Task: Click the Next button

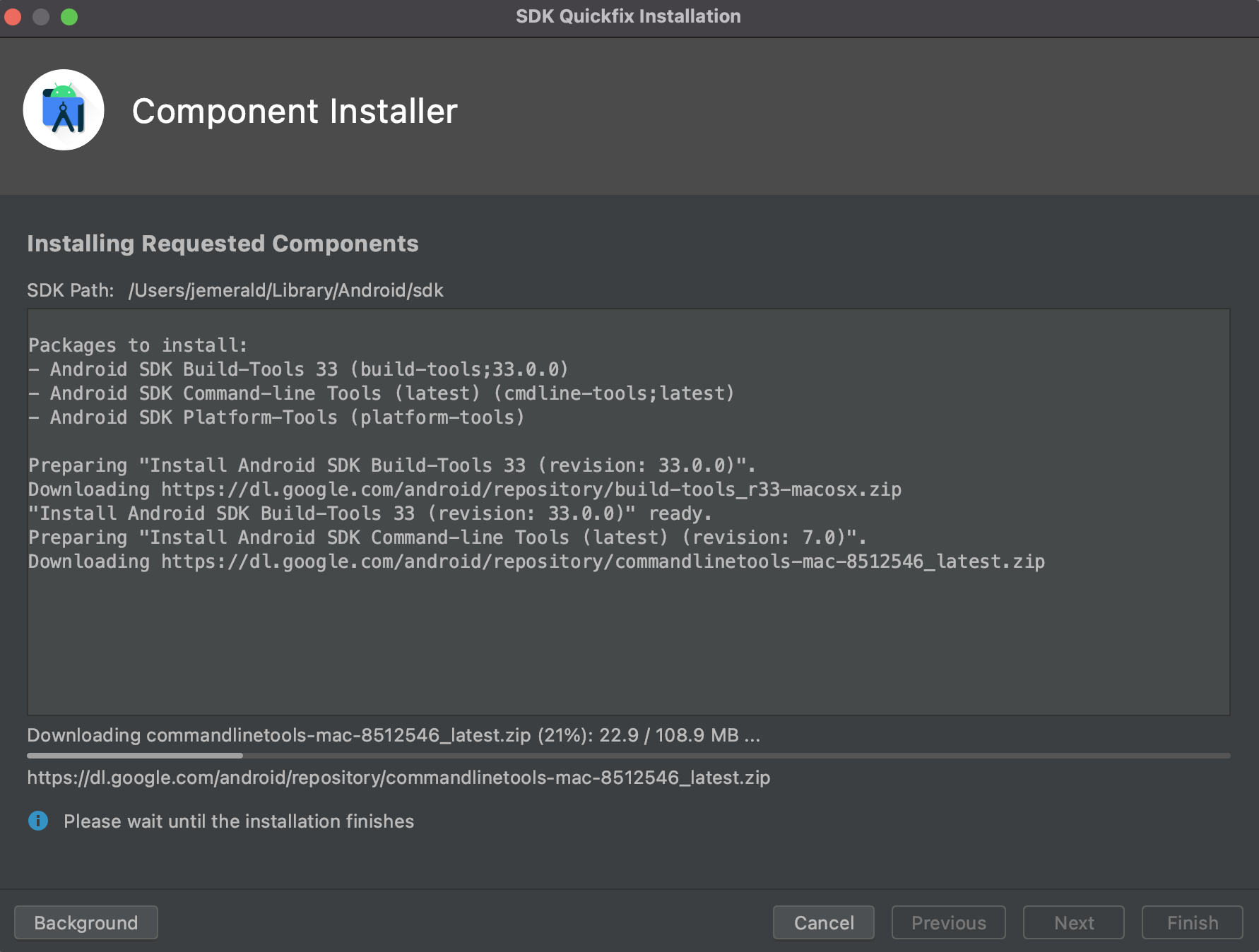Action: [x=1074, y=922]
